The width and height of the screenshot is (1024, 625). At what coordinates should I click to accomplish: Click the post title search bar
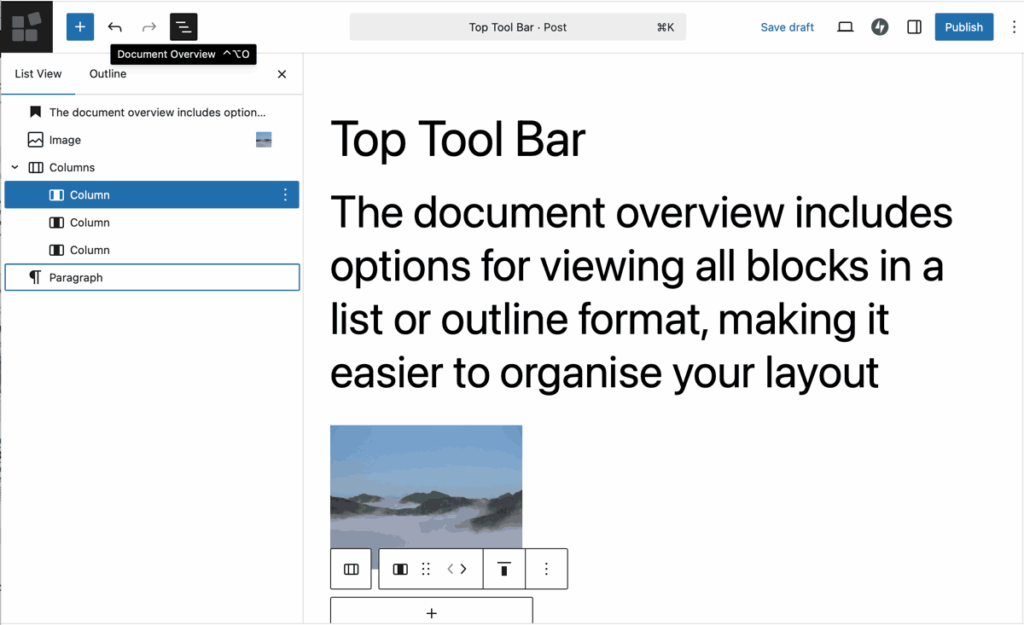[x=517, y=27]
